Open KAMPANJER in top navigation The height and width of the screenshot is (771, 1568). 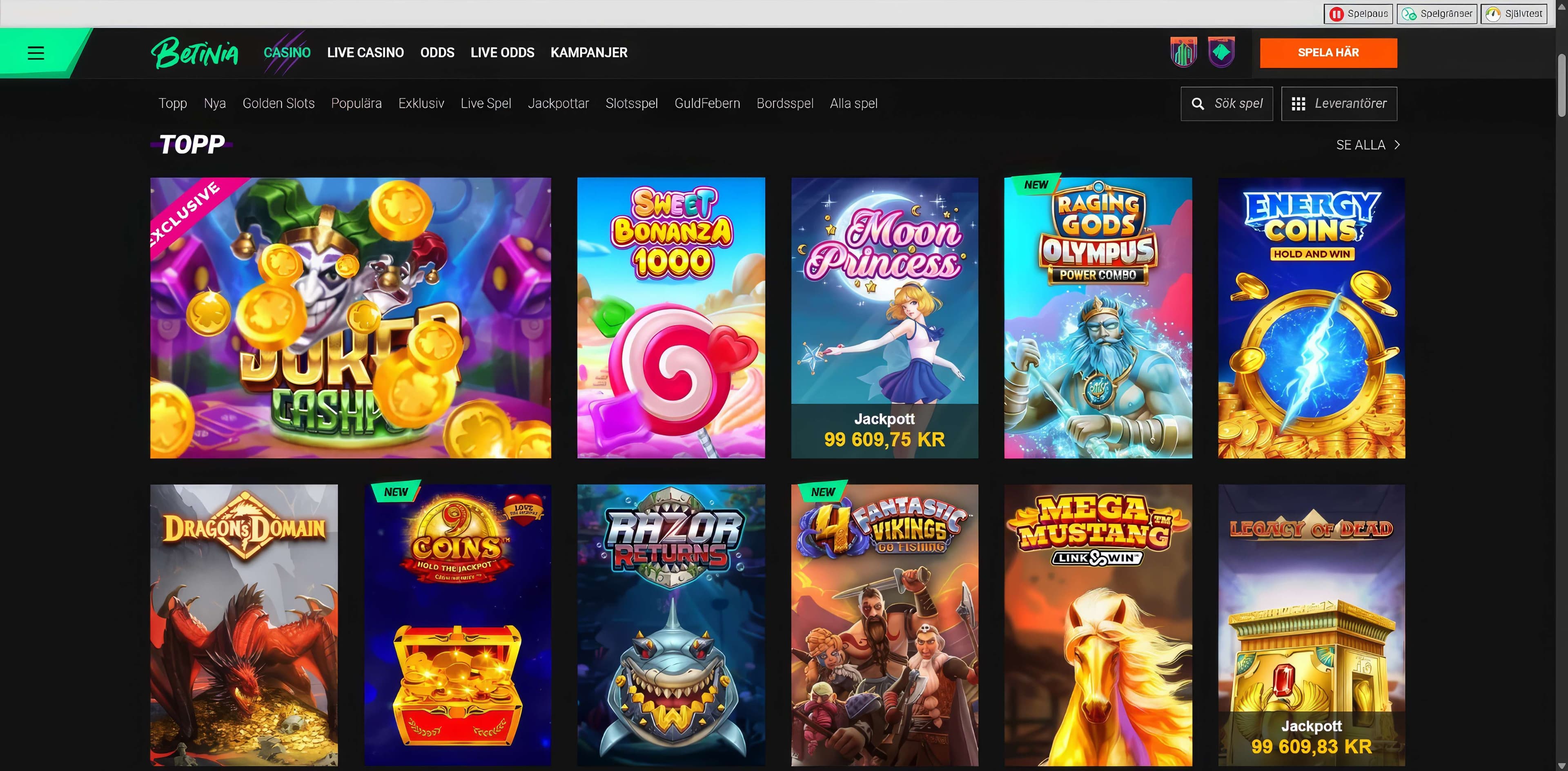pyautogui.click(x=588, y=53)
